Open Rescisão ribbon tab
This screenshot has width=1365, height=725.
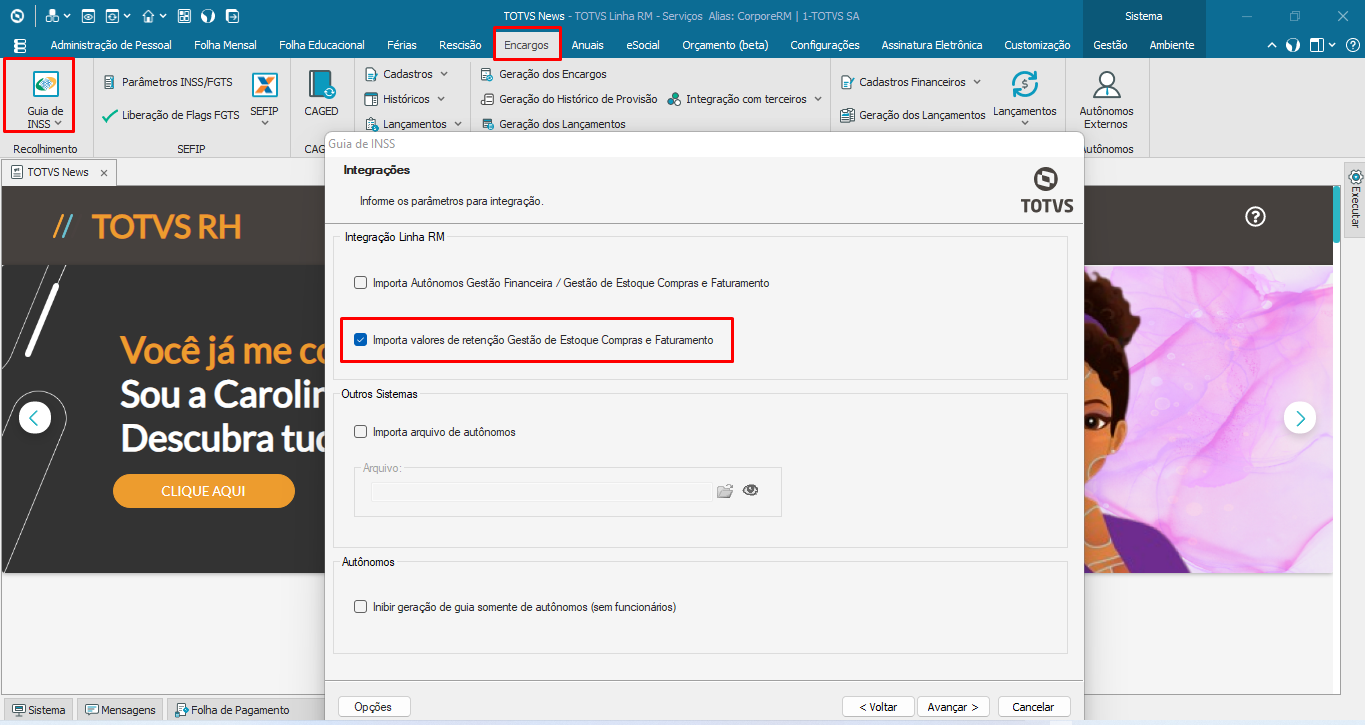click(460, 45)
